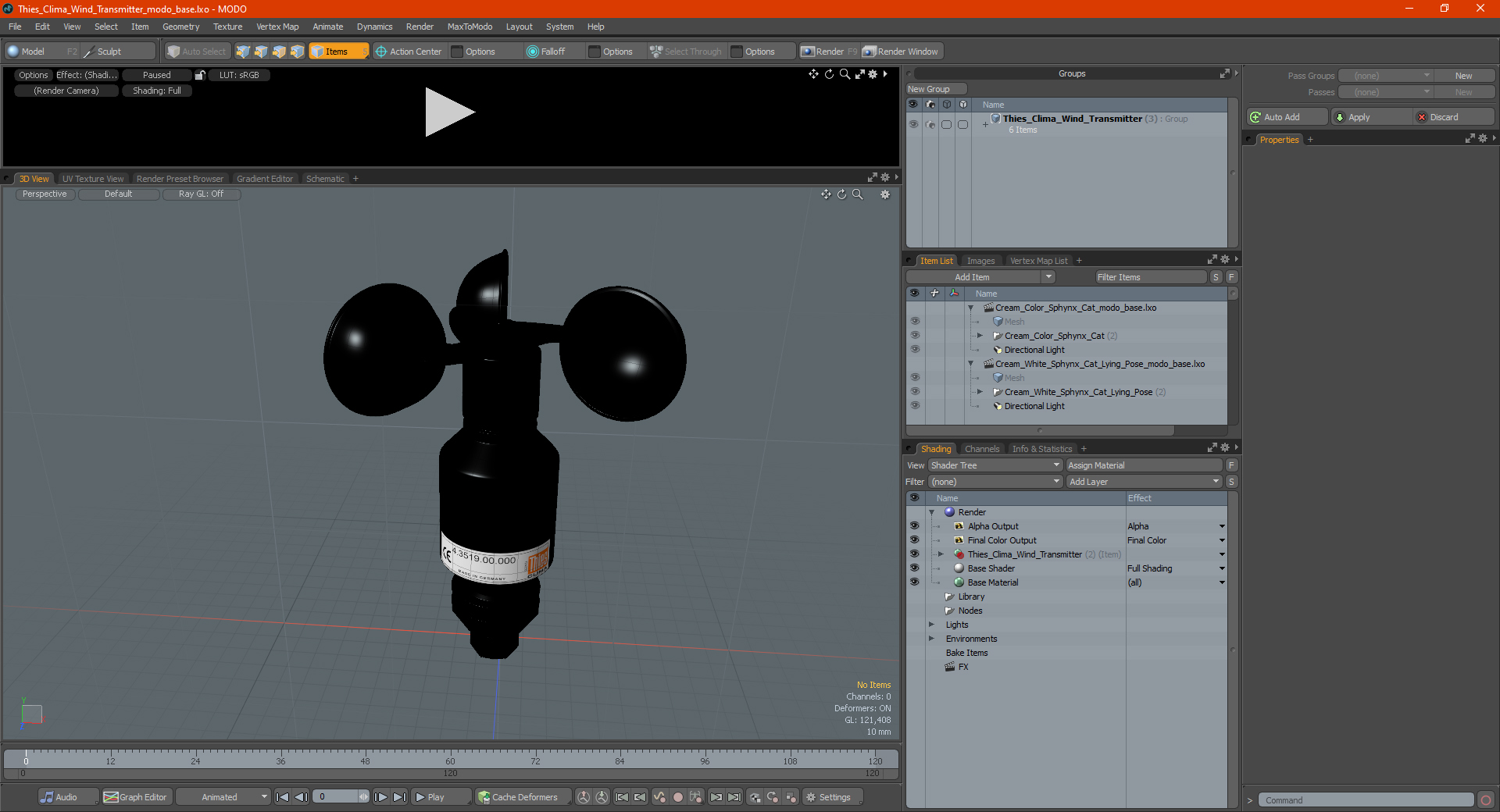Reset view icon in render preview header
The image size is (1500, 812).
pyautogui.click(x=829, y=74)
